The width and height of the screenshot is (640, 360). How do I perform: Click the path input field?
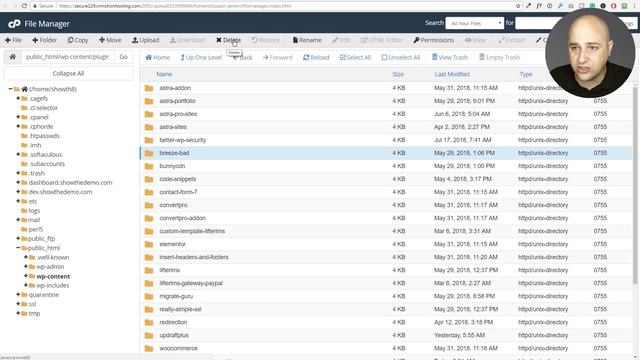[67, 57]
